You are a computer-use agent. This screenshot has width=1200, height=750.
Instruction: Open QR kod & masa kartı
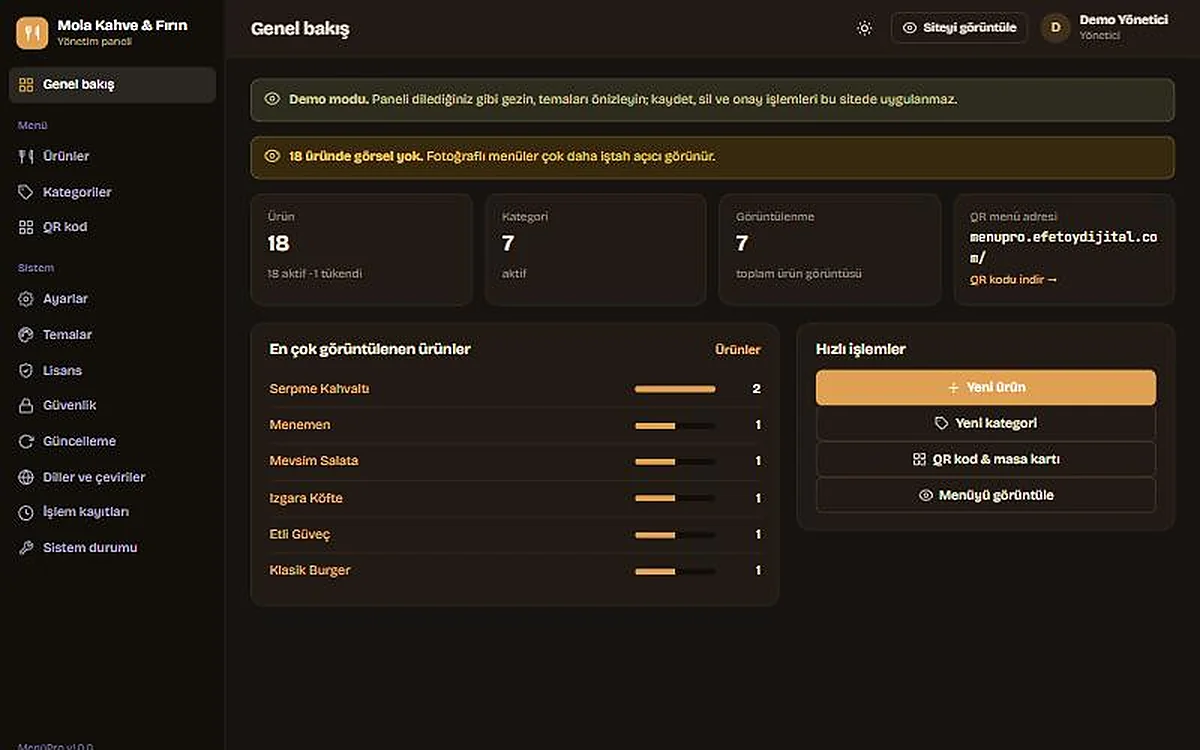click(x=986, y=459)
